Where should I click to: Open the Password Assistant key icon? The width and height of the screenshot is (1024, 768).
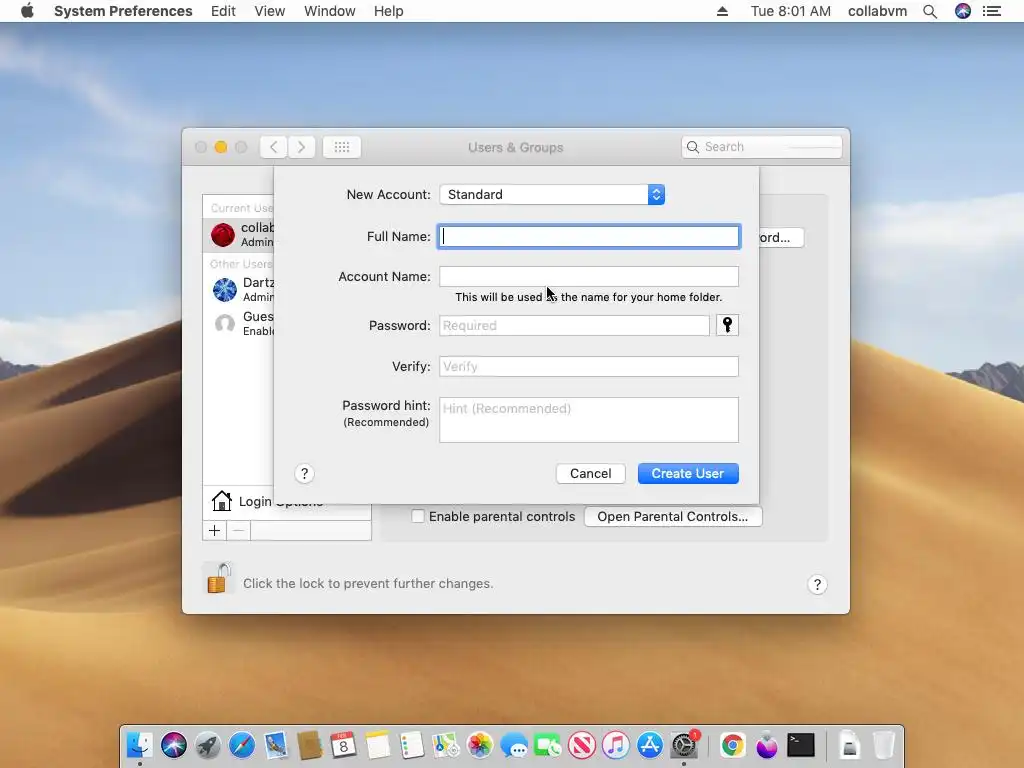(727, 325)
